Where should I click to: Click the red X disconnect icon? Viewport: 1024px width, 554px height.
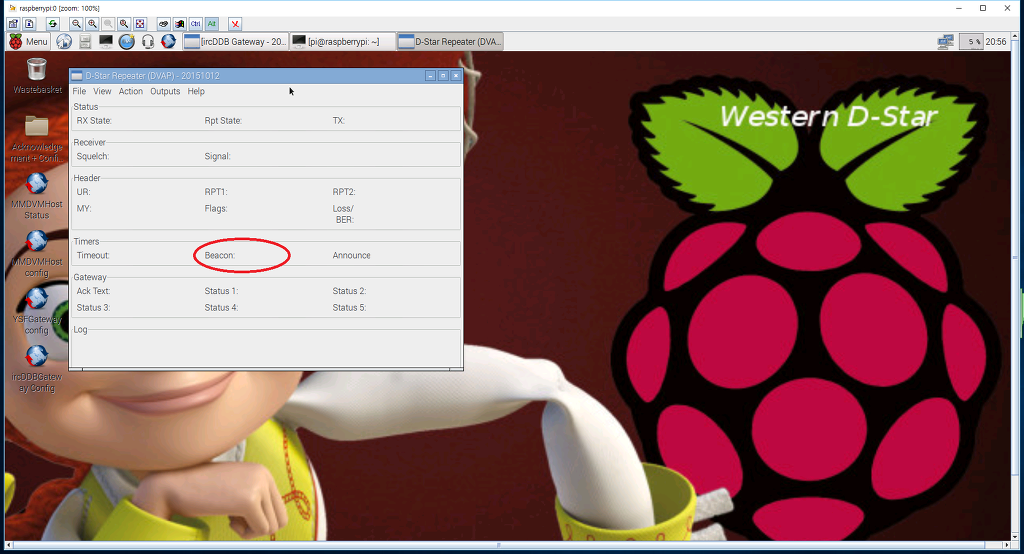pos(235,24)
